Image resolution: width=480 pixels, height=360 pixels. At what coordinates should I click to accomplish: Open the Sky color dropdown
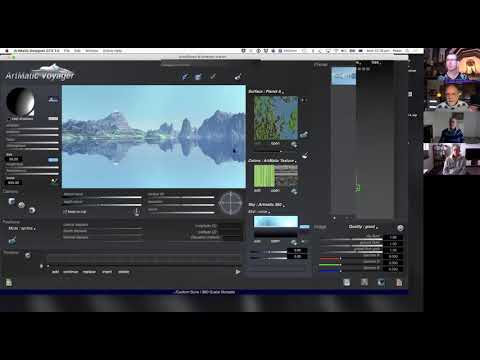[259, 212]
